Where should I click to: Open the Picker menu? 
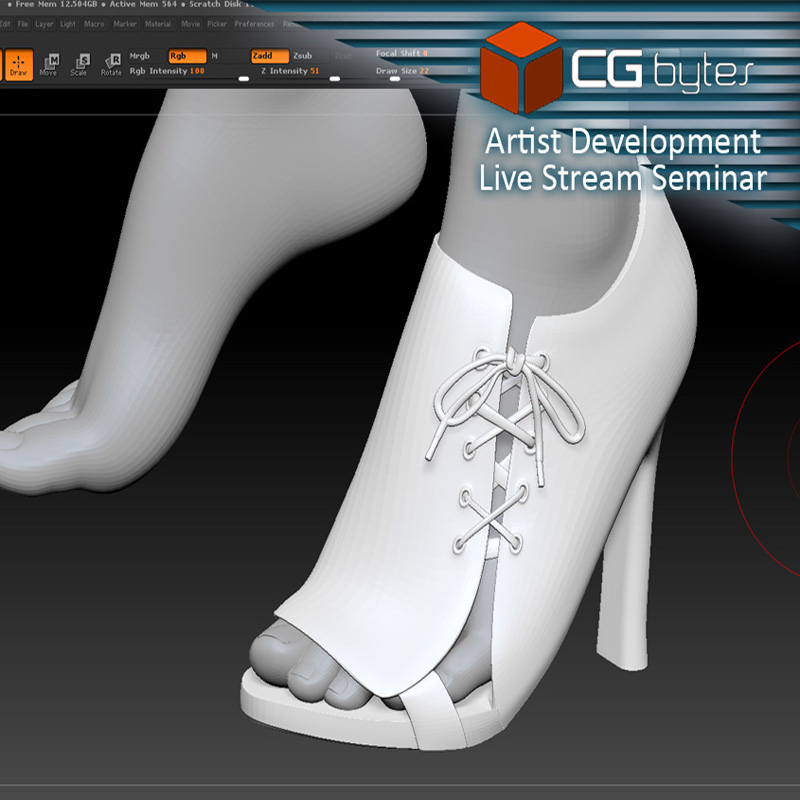click(x=217, y=24)
